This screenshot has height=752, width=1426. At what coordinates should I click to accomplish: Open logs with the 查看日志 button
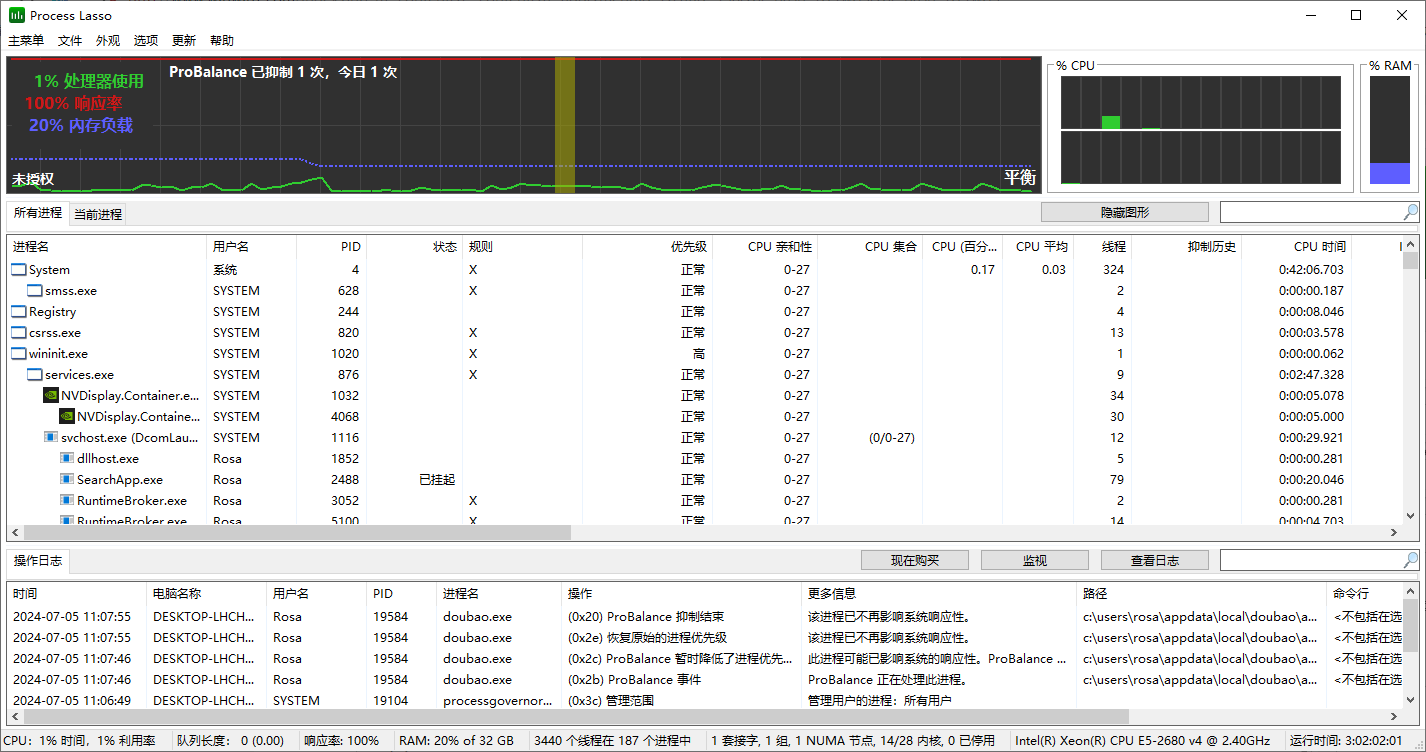tap(1155, 560)
